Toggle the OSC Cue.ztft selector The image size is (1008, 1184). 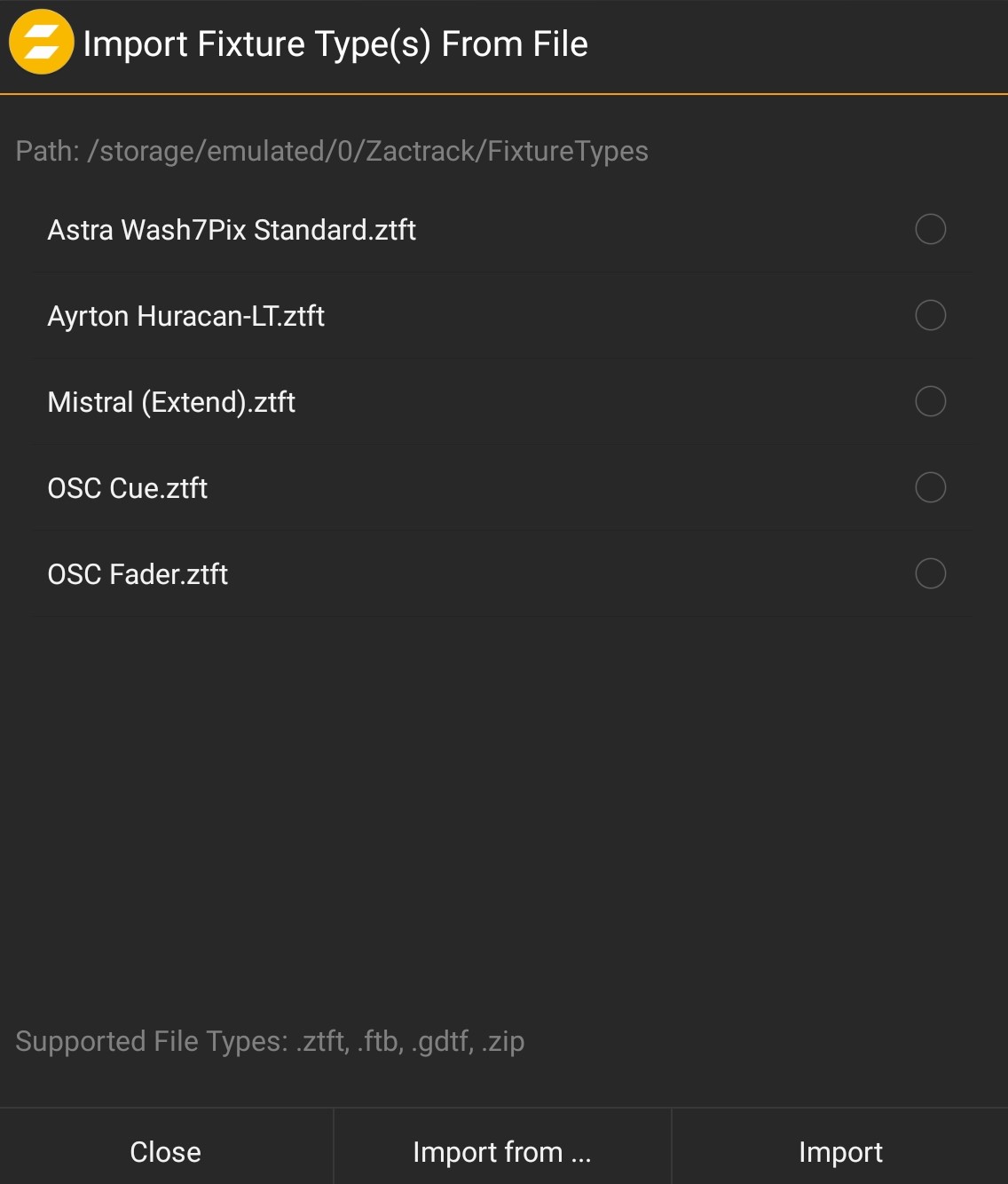coord(930,487)
